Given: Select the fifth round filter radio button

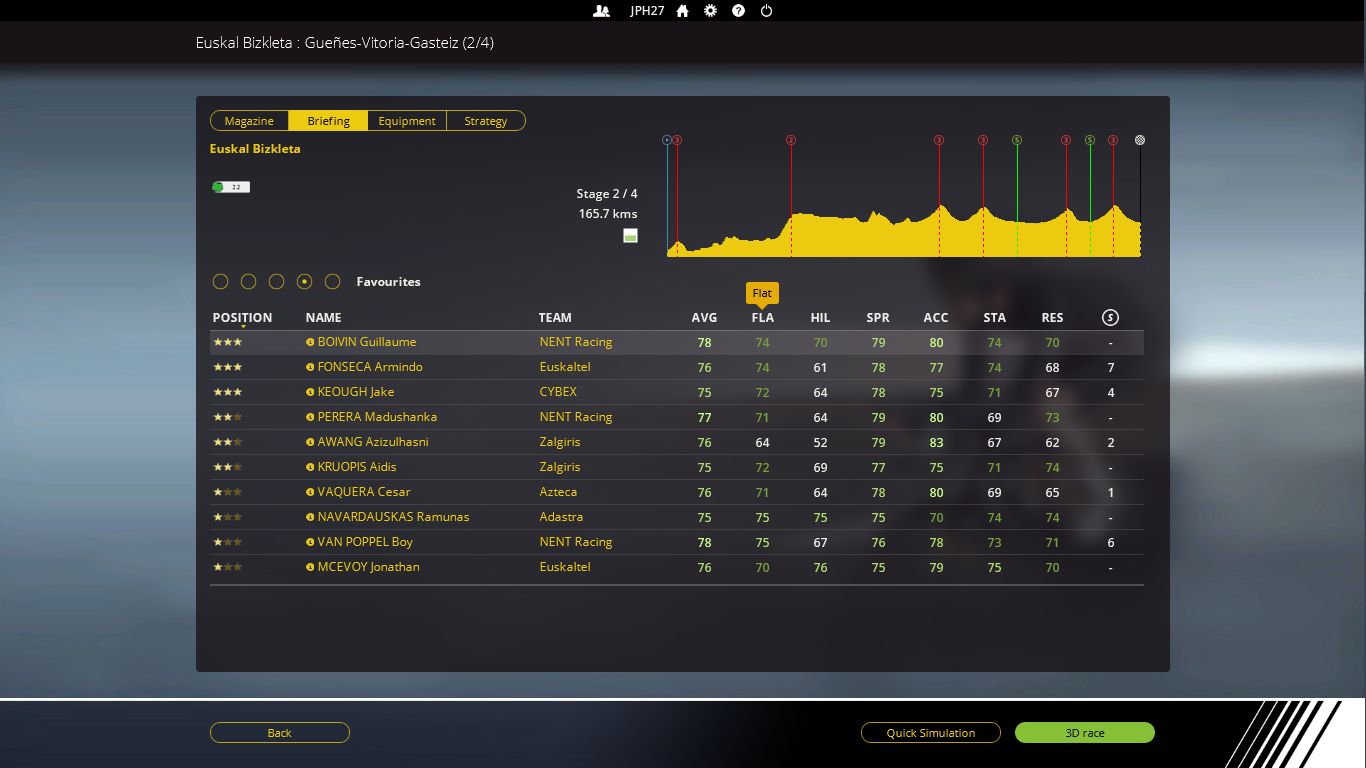Looking at the screenshot, I should 333,282.
